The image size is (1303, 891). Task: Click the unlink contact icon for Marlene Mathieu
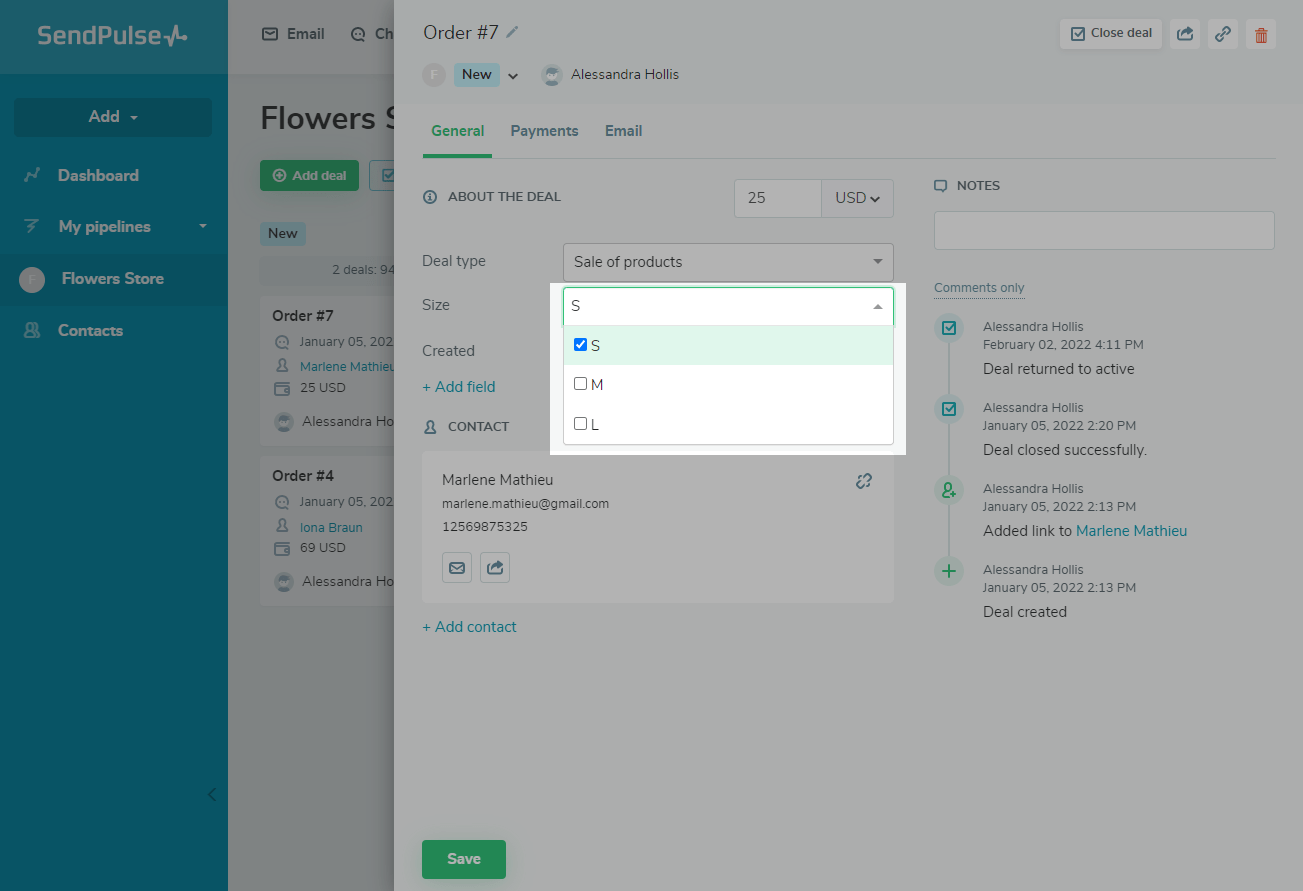pos(864,481)
